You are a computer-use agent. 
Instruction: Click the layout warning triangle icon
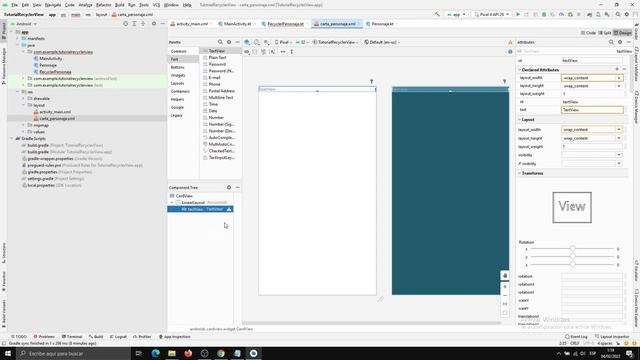click(x=510, y=42)
